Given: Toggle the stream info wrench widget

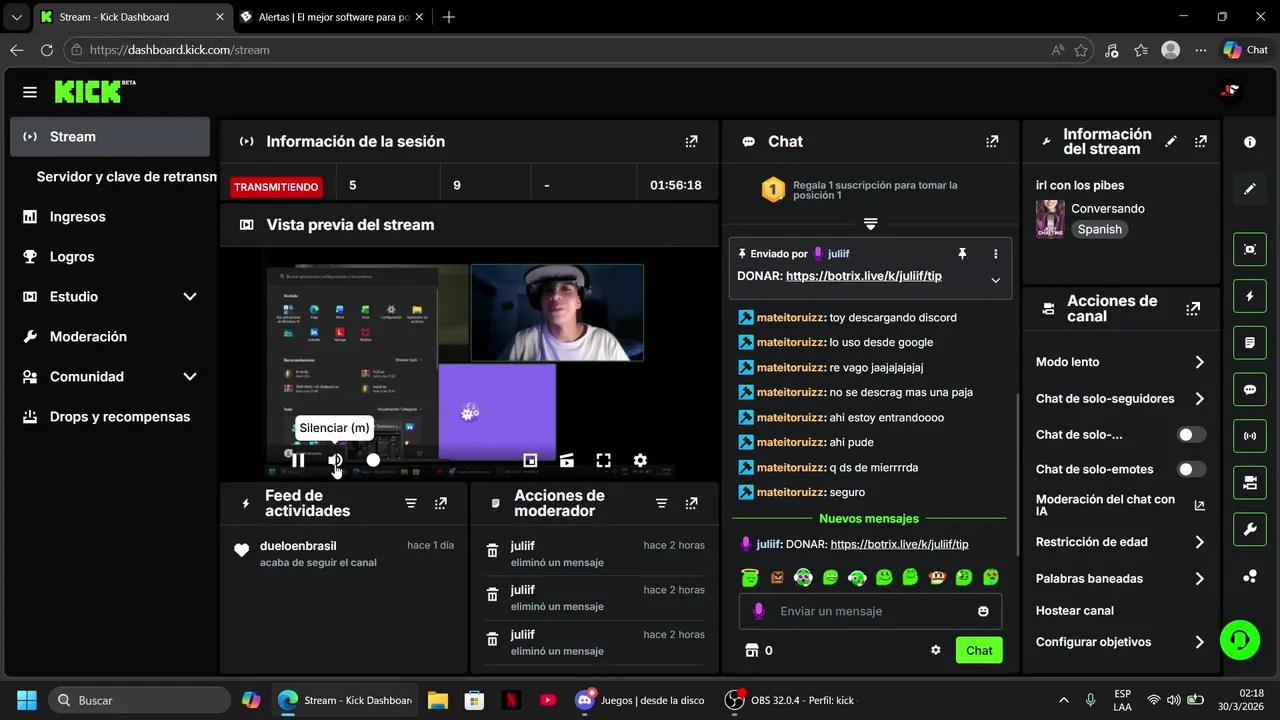Looking at the screenshot, I should click(1250, 529).
